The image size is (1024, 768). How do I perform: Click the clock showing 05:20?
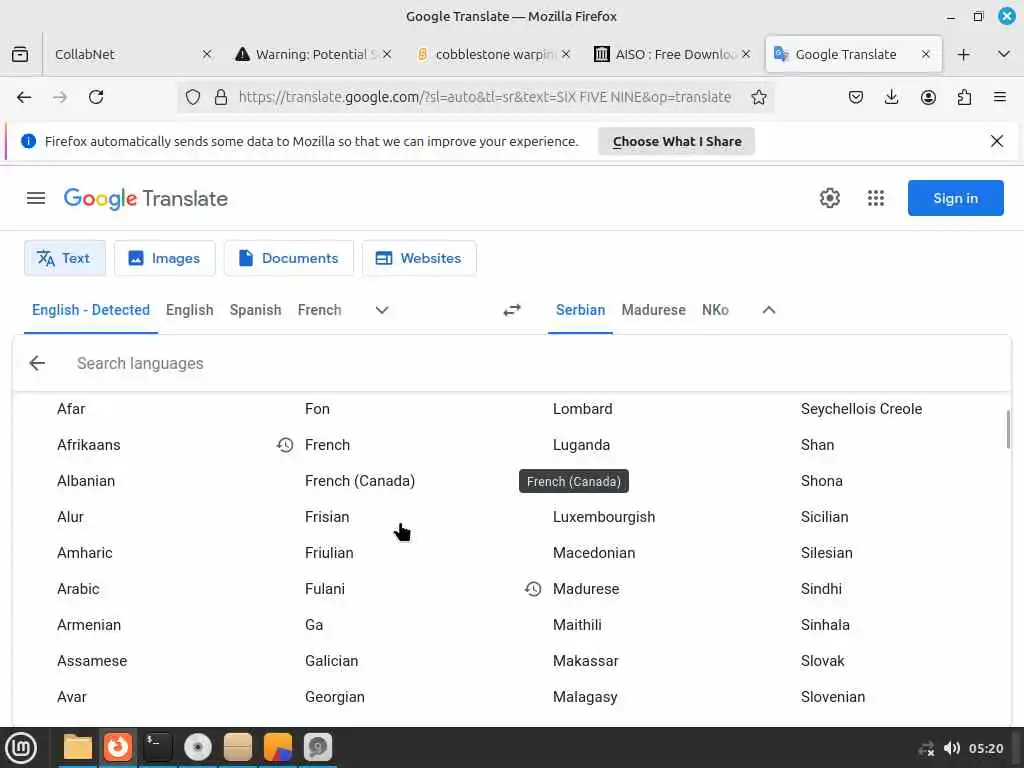[985, 748]
